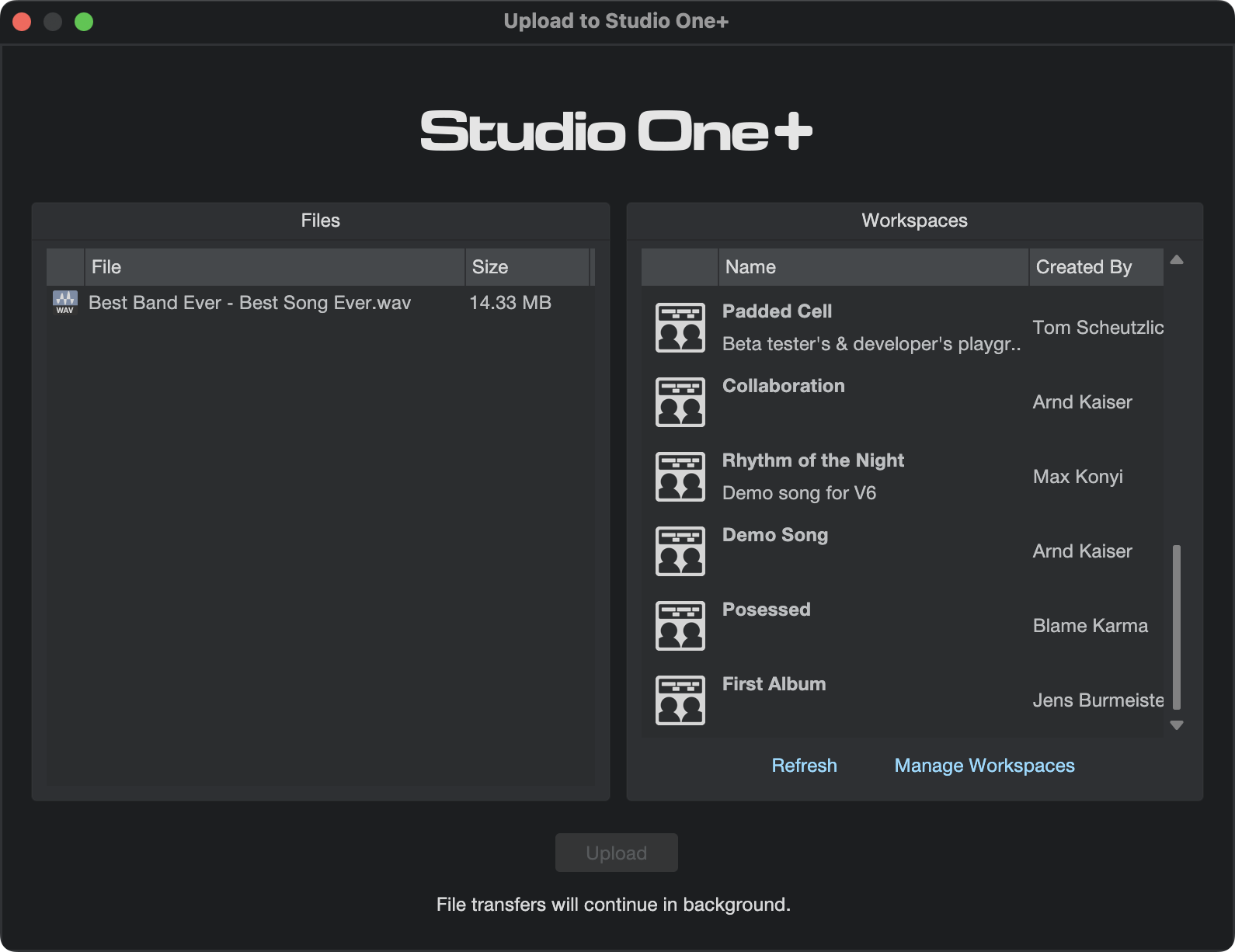Select the Demo Song workspace name
Viewport: 1235px width, 952px height.
pos(775,535)
